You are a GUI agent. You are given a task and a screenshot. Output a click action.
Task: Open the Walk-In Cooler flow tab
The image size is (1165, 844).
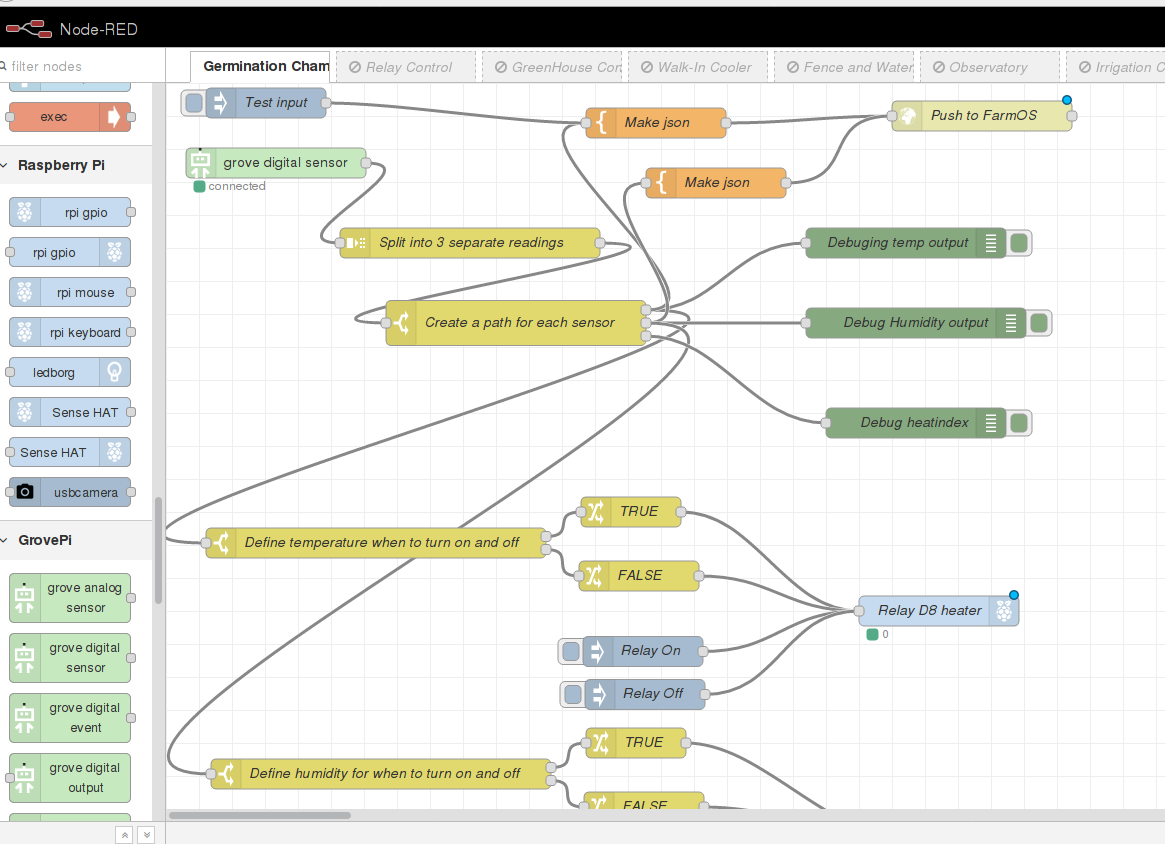(x=703, y=67)
